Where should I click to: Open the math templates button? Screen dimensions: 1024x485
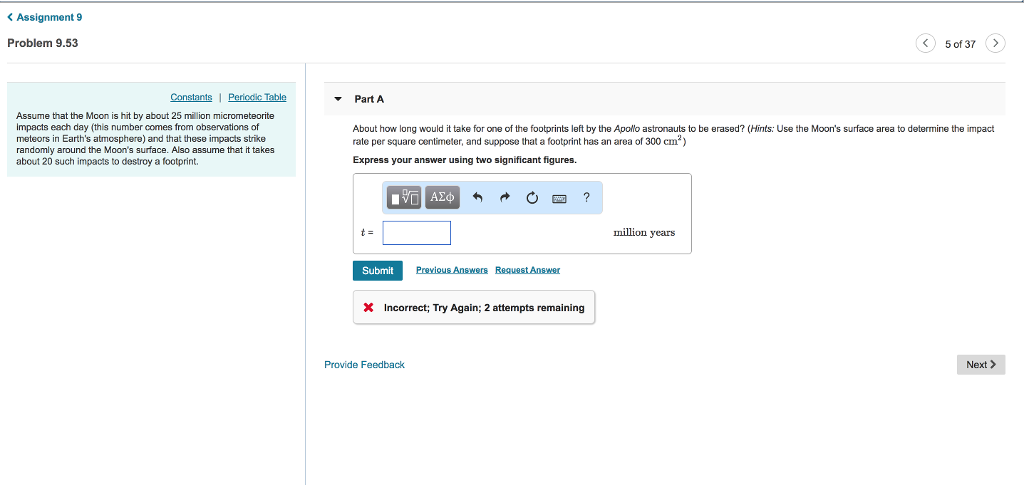(404, 197)
